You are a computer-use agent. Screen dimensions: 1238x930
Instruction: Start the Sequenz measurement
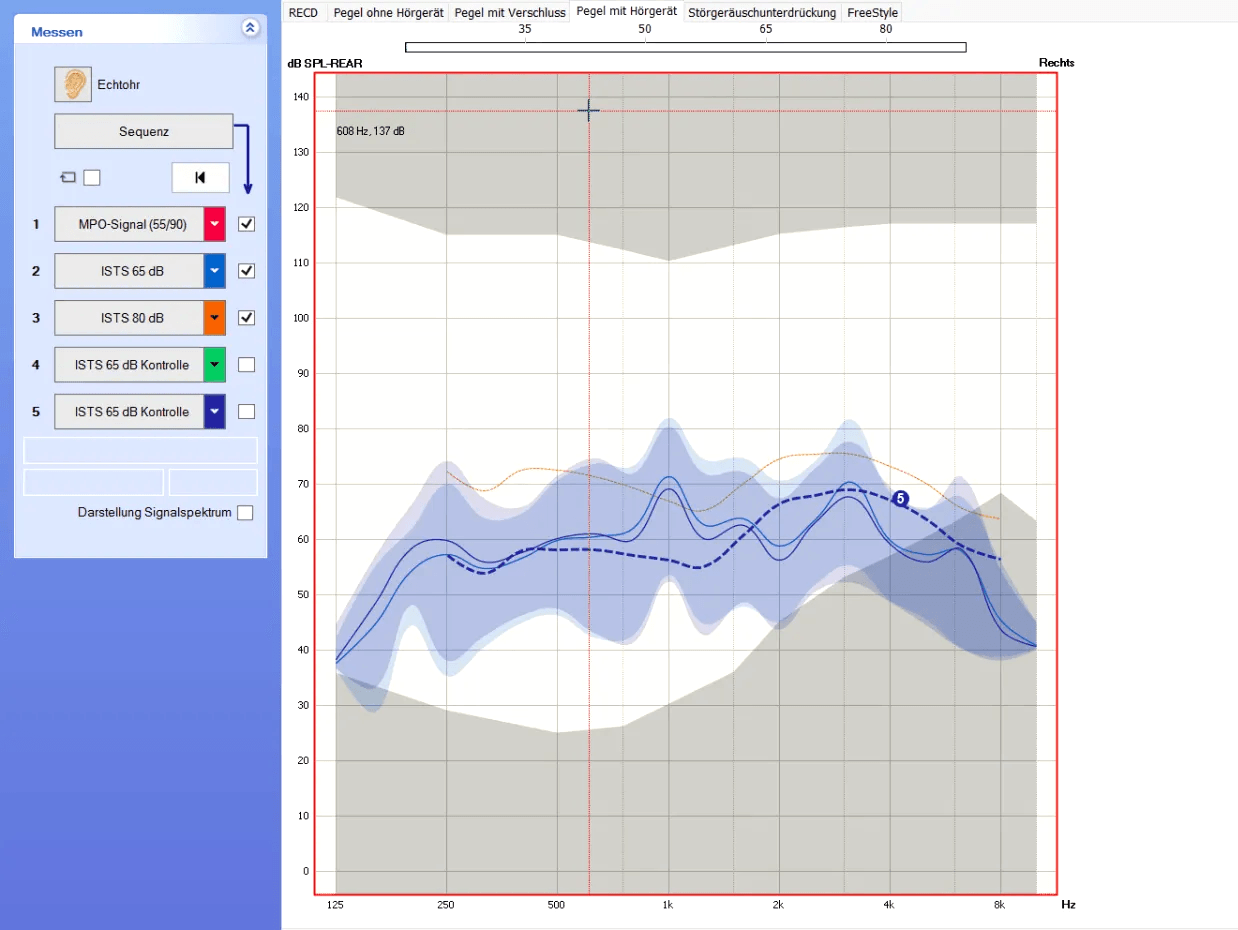pyautogui.click(x=143, y=131)
